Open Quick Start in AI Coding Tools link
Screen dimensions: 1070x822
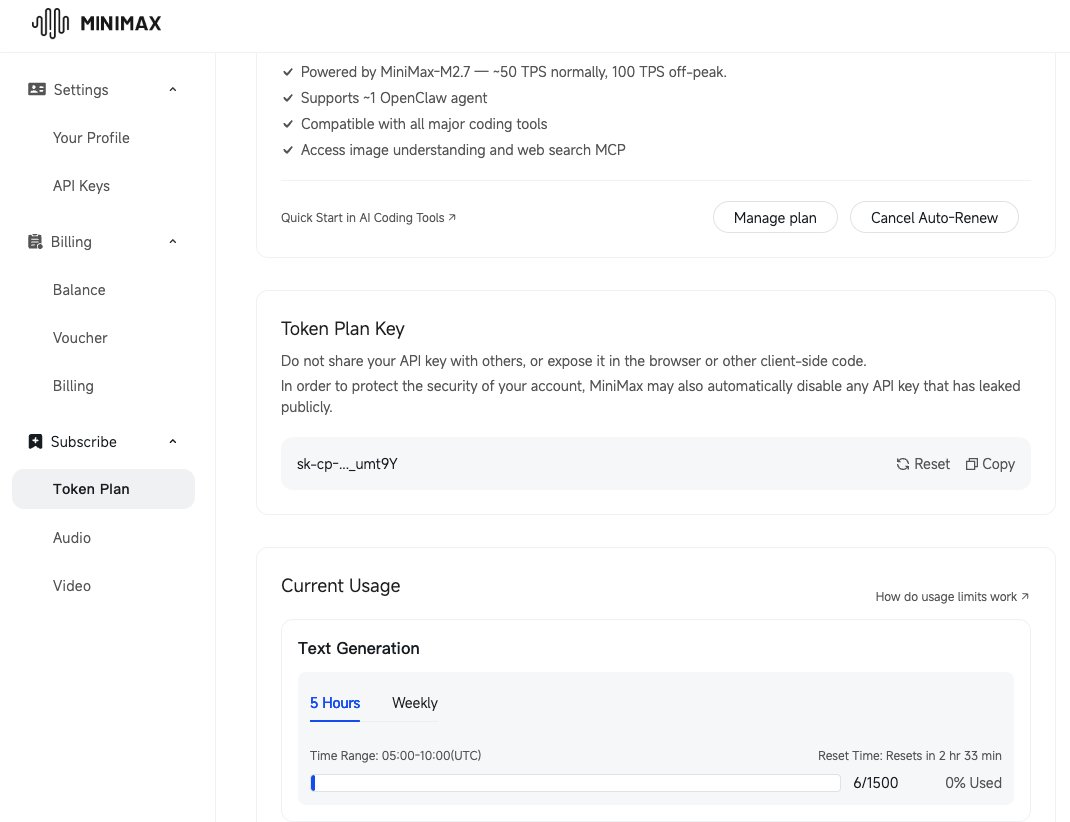pyautogui.click(x=368, y=218)
